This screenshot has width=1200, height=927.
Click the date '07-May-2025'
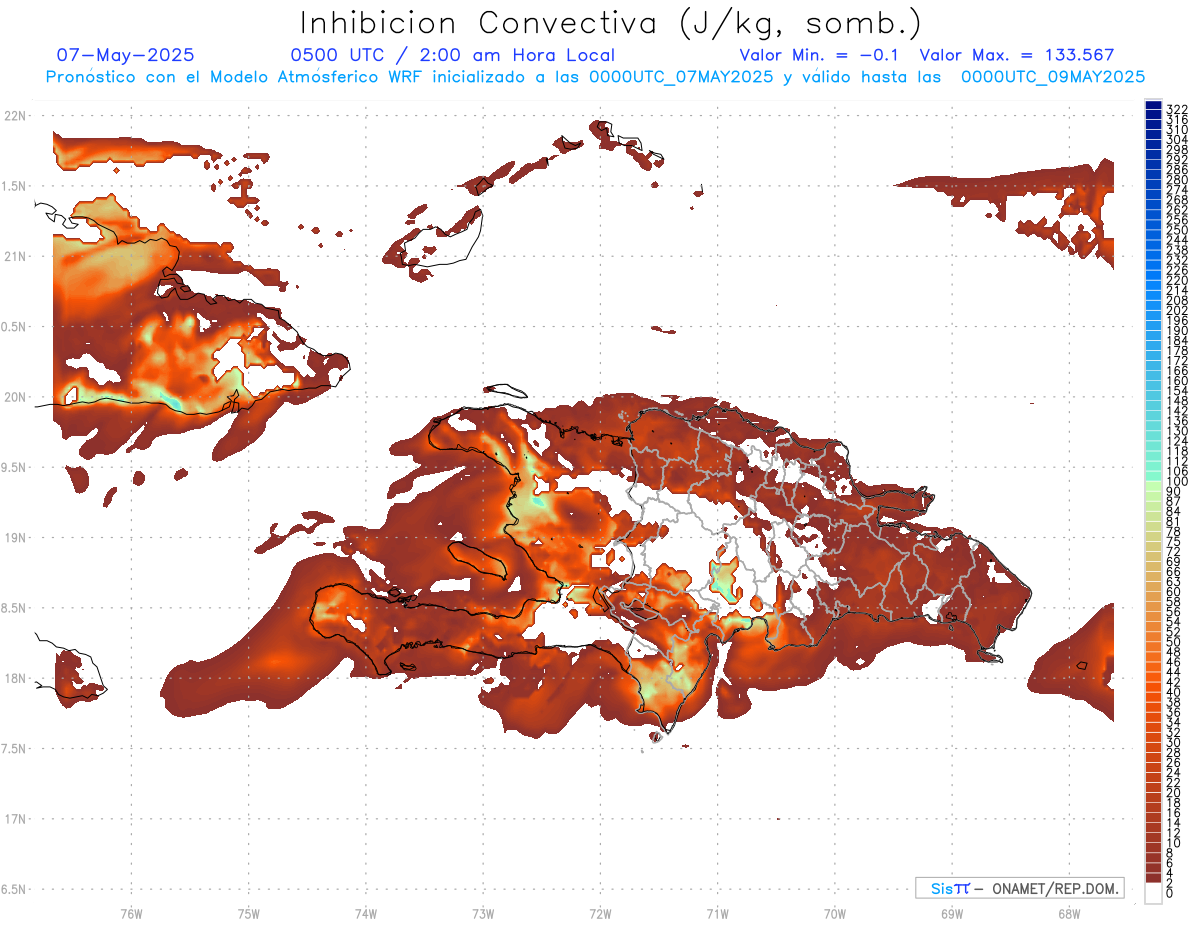[x=125, y=55]
